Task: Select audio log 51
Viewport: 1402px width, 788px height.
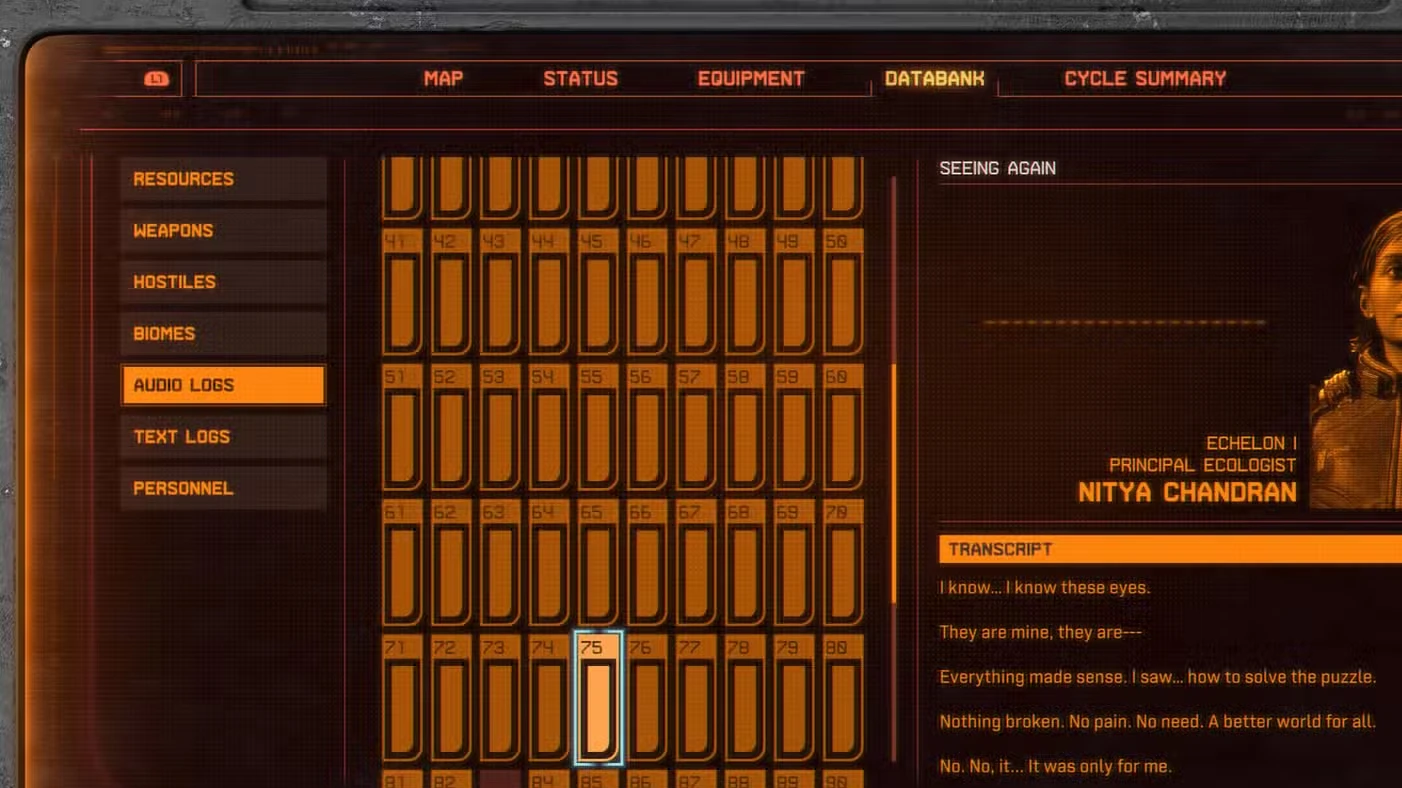Action: [x=402, y=427]
